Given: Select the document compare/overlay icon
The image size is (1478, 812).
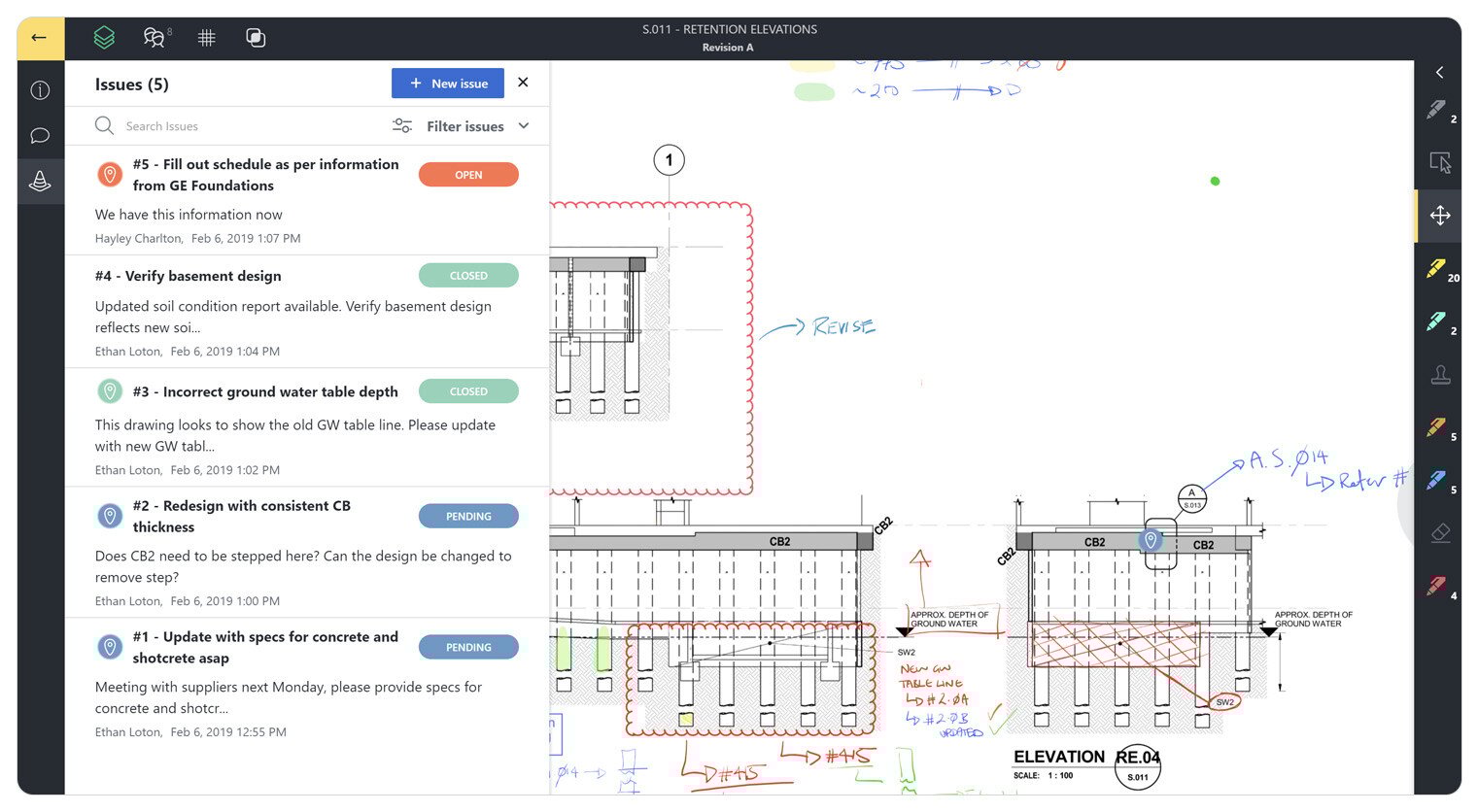Looking at the screenshot, I should tap(256, 37).
